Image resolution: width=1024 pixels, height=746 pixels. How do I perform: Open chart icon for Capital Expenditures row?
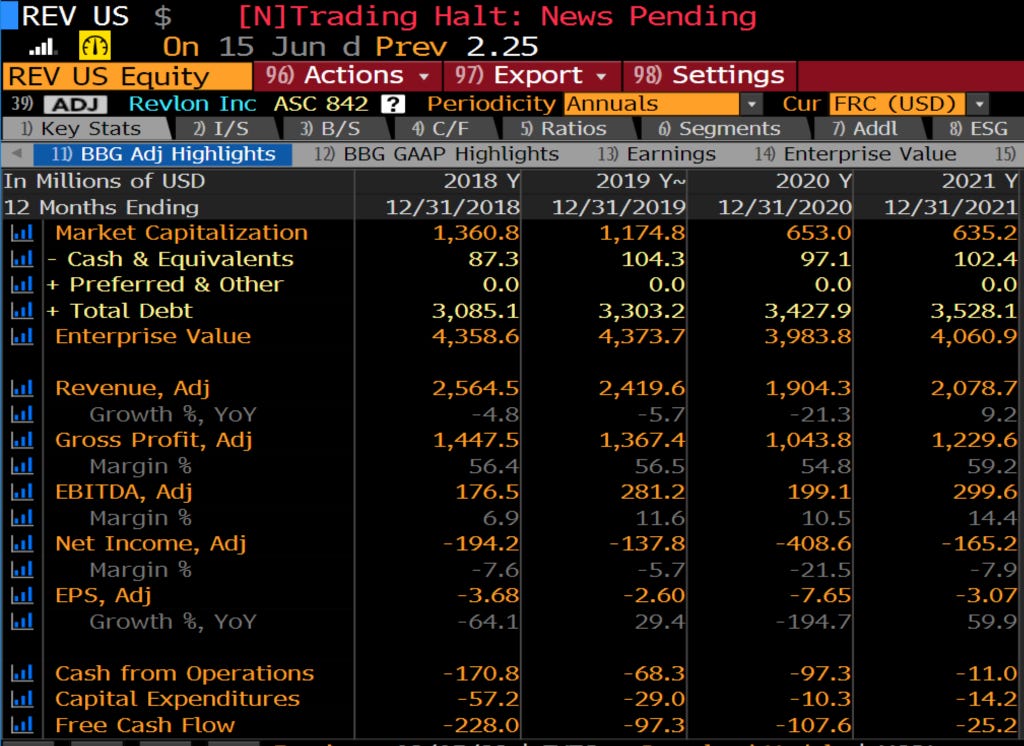(x=22, y=699)
